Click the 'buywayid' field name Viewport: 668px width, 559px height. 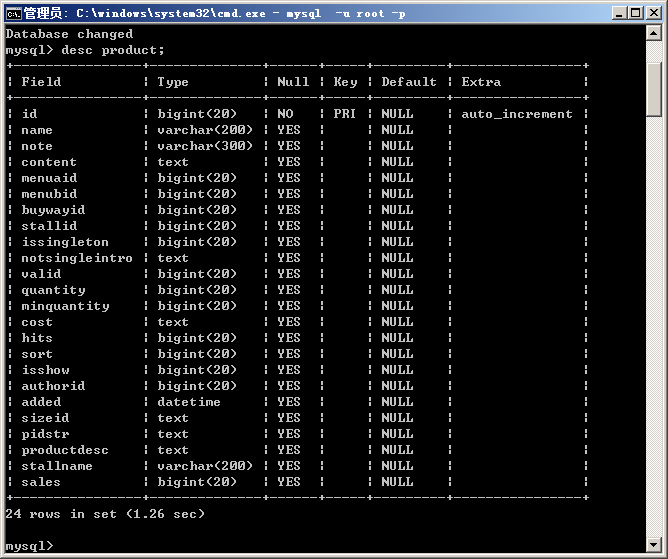click(53, 210)
